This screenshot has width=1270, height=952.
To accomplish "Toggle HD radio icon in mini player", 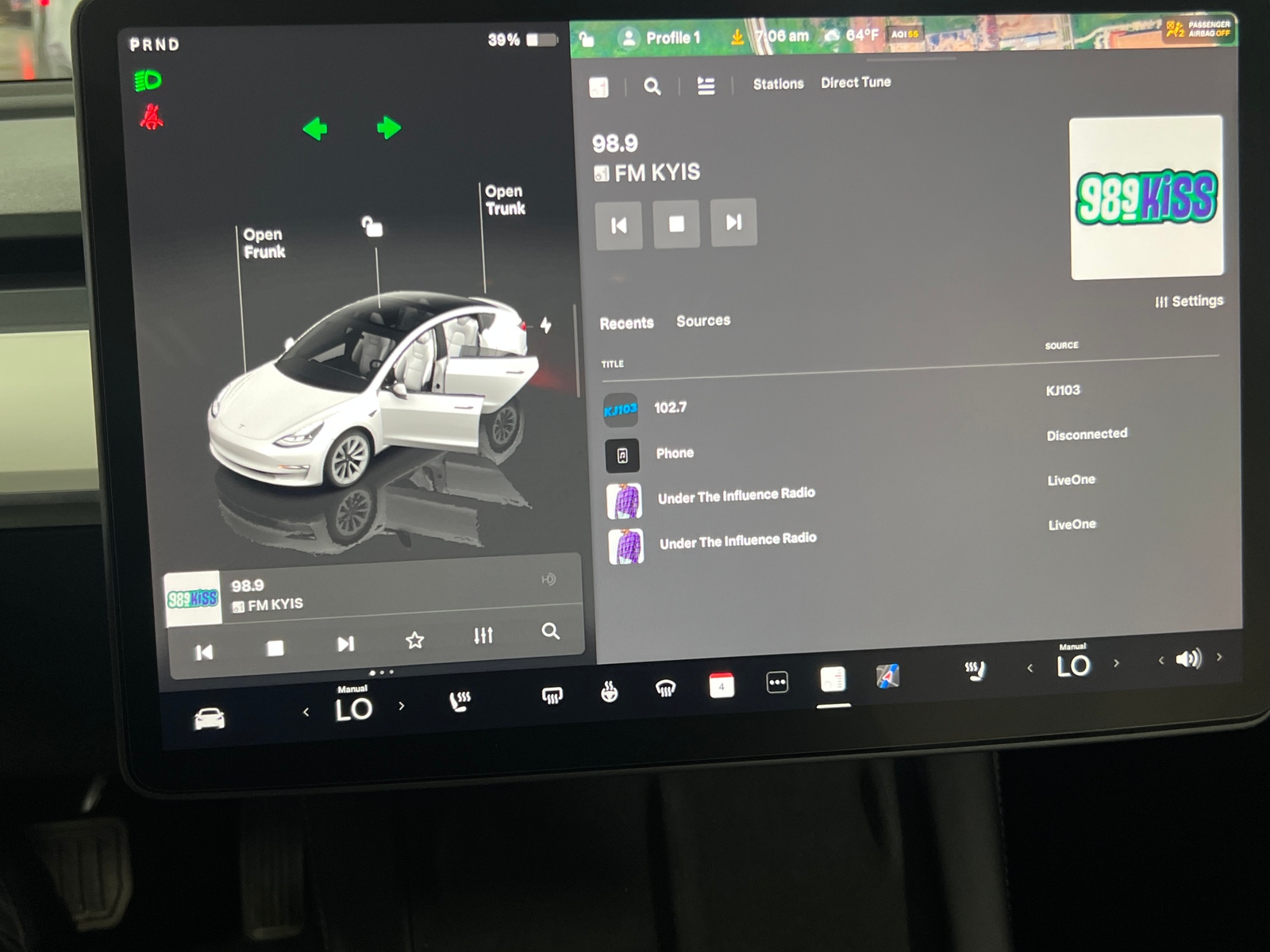I will click(548, 579).
